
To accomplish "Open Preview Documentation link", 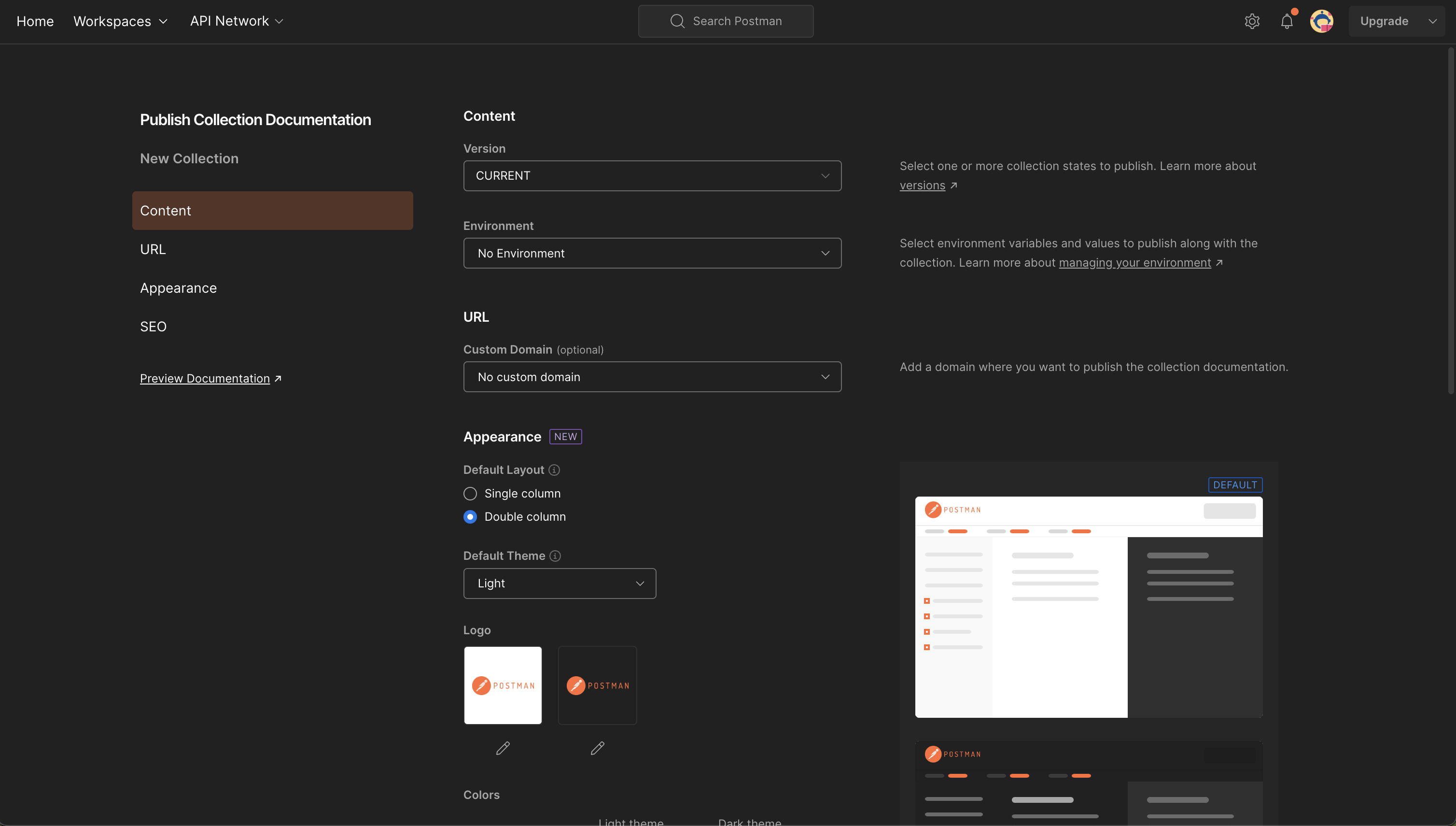I will pos(205,378).
